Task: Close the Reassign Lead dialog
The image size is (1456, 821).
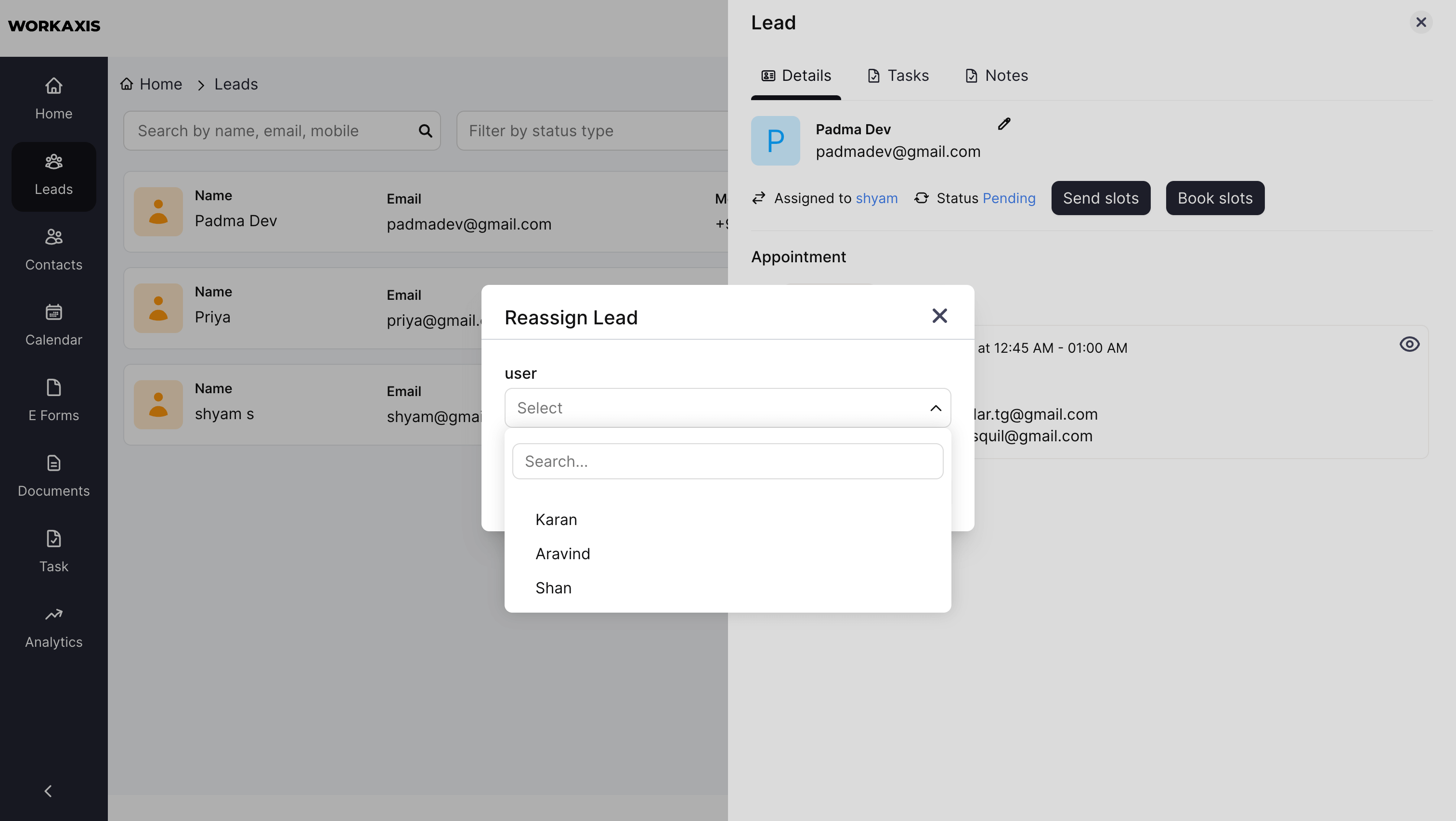Action: pyautogui.click(x=939, y=316)
